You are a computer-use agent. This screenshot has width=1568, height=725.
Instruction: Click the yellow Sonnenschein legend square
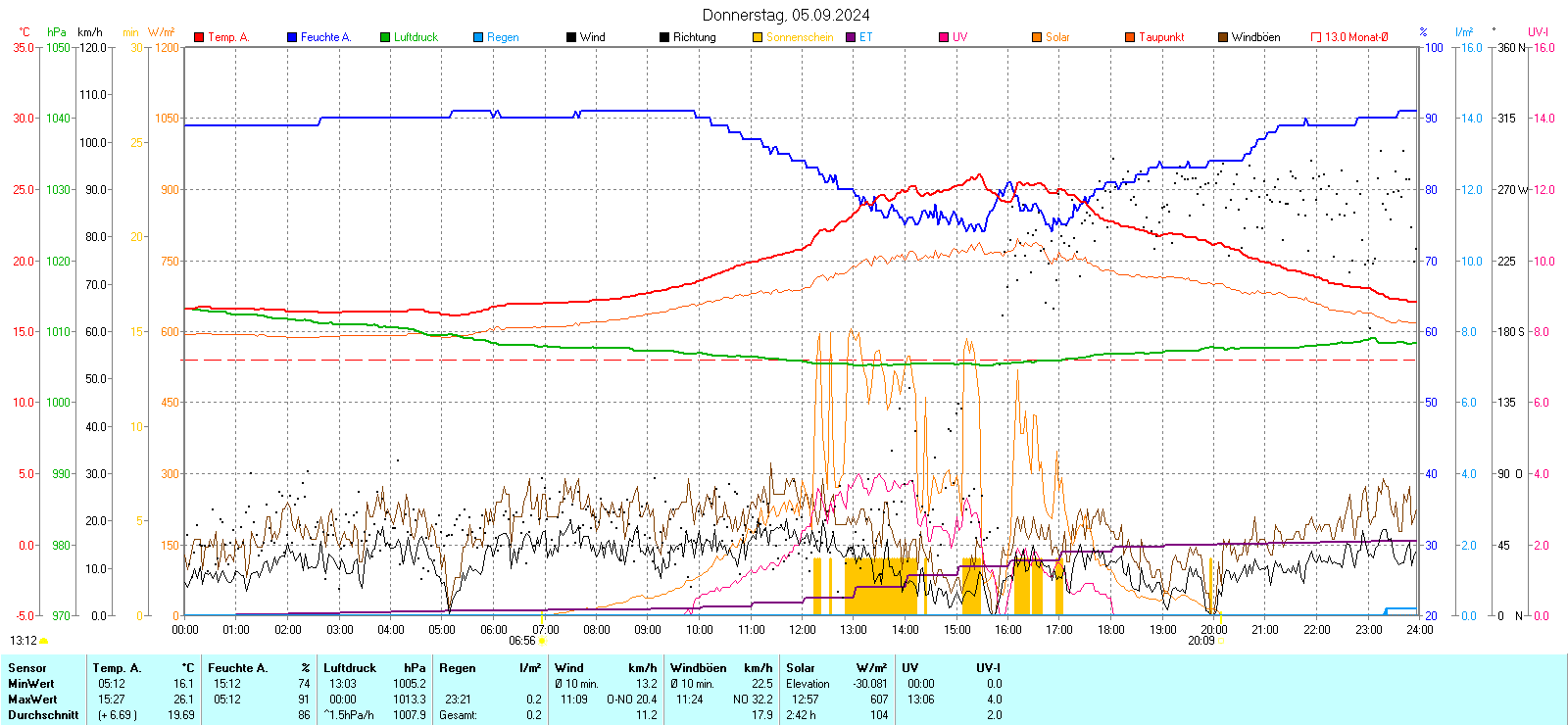758,37
